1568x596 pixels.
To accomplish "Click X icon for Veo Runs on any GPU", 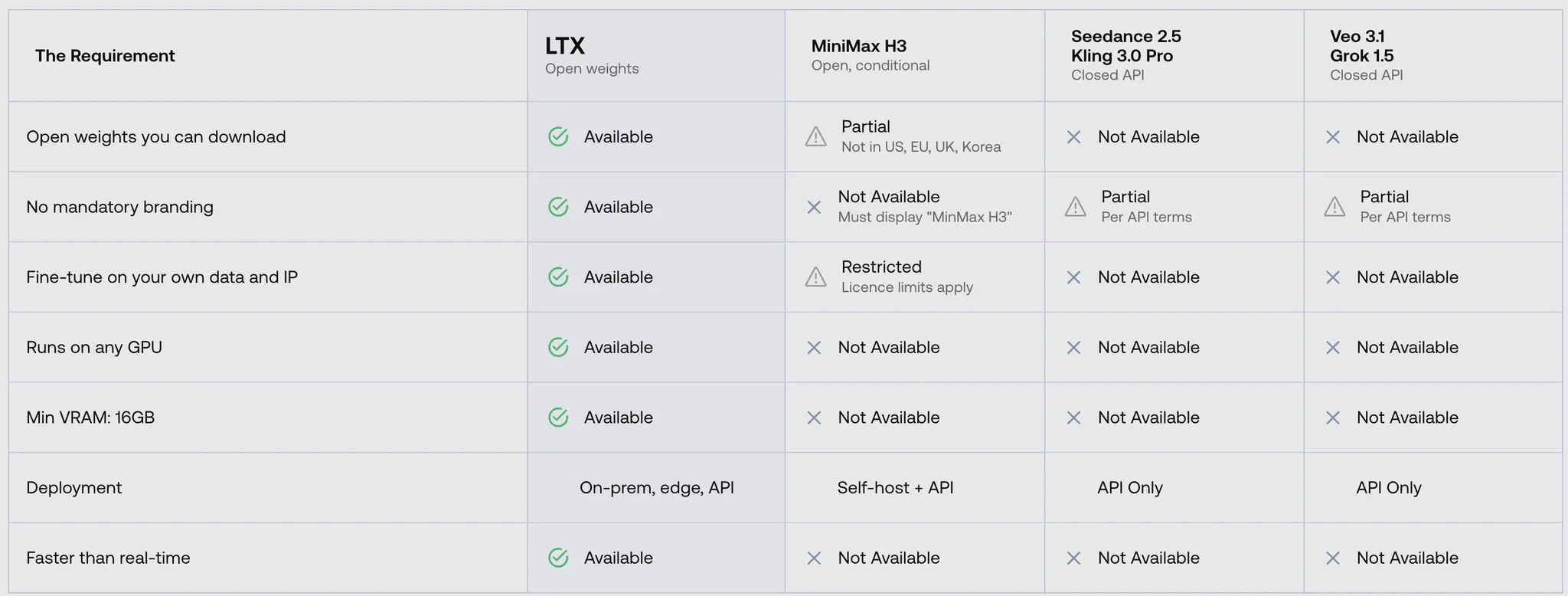I will 1333,348.
